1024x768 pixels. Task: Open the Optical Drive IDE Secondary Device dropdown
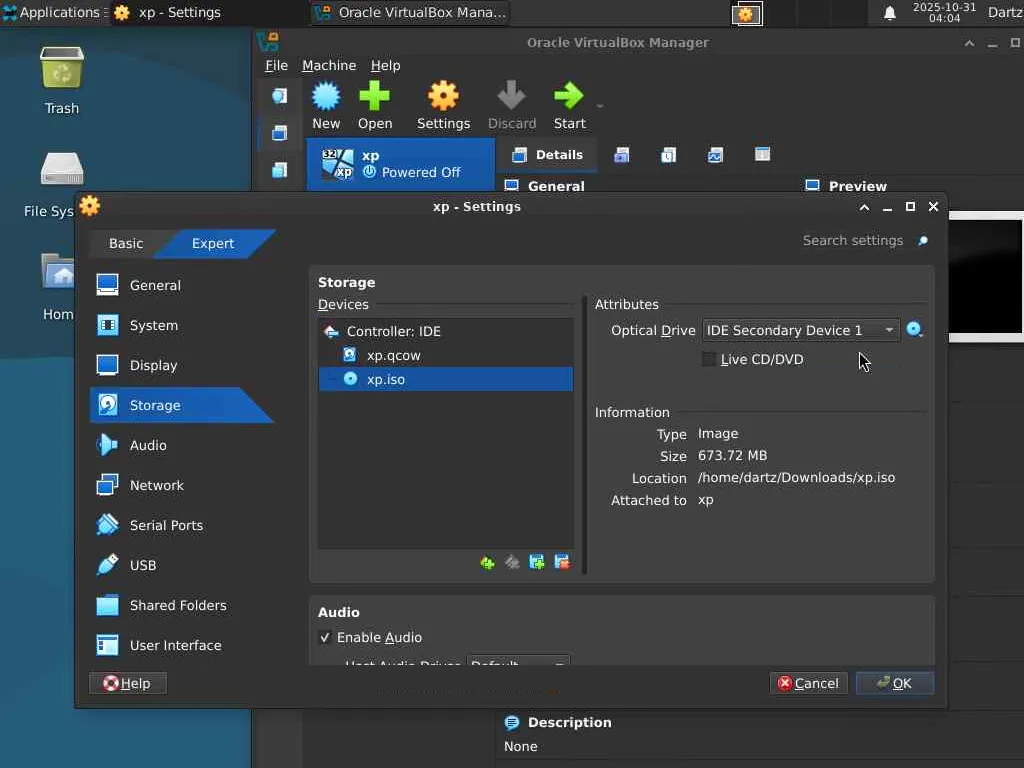click(801, 330)
